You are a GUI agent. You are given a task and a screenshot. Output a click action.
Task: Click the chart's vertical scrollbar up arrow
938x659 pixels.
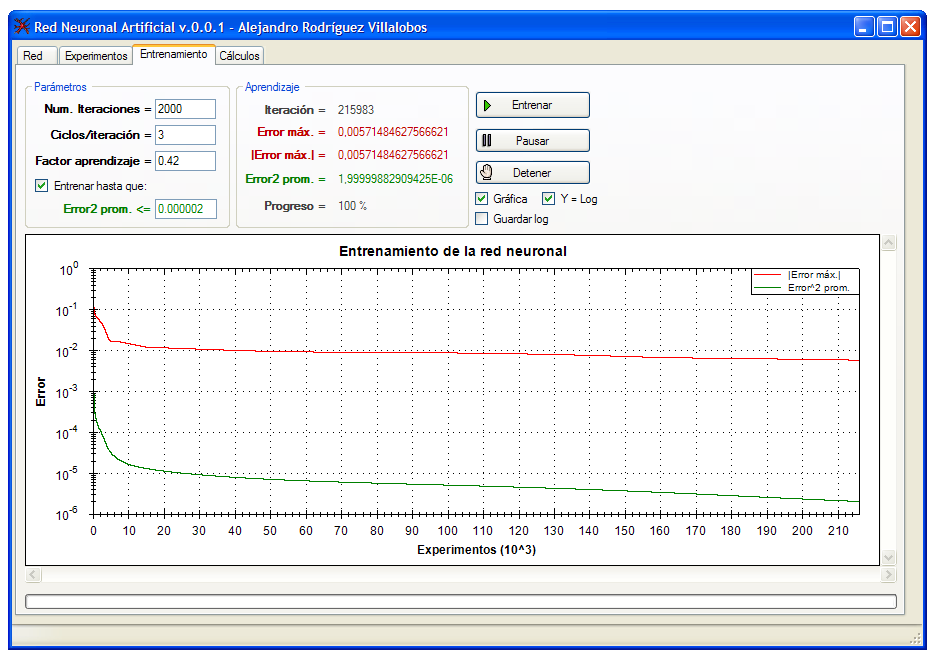tap(888, 243)
